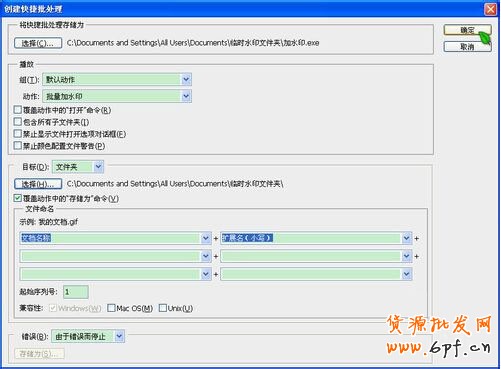This screenshot has width=501, height=369.
Task: Click 选择(H) to choose destination folder
Action: (x=38, y=184)
